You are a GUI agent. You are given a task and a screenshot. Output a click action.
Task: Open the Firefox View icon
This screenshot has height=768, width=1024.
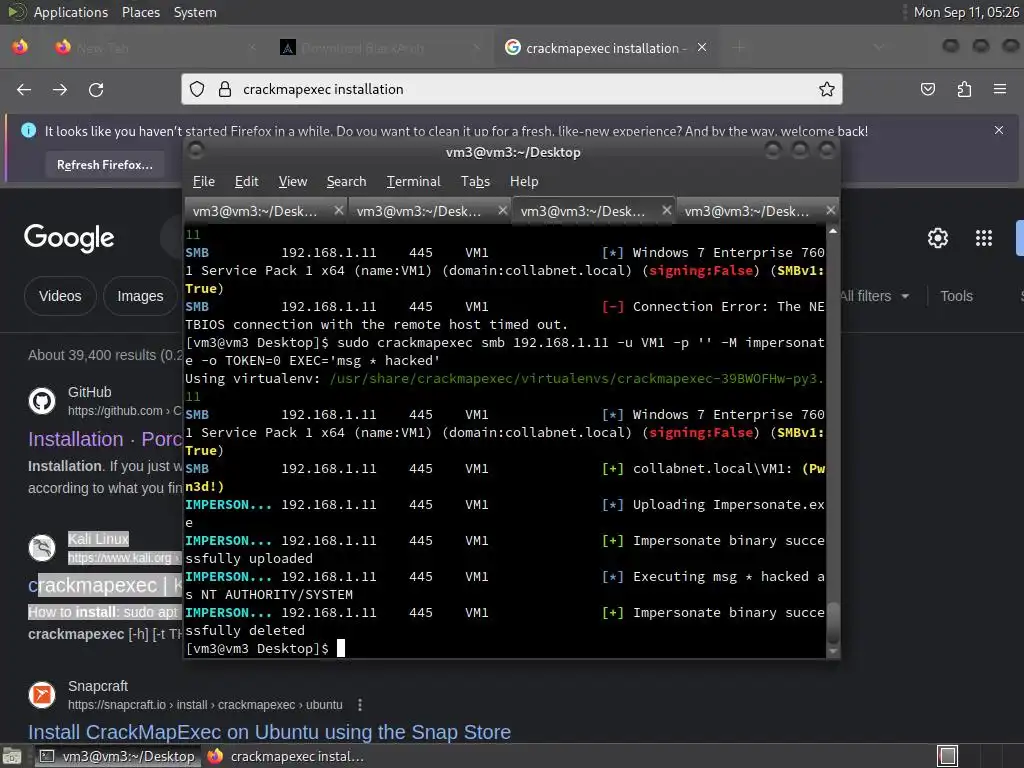click(20, 48)
